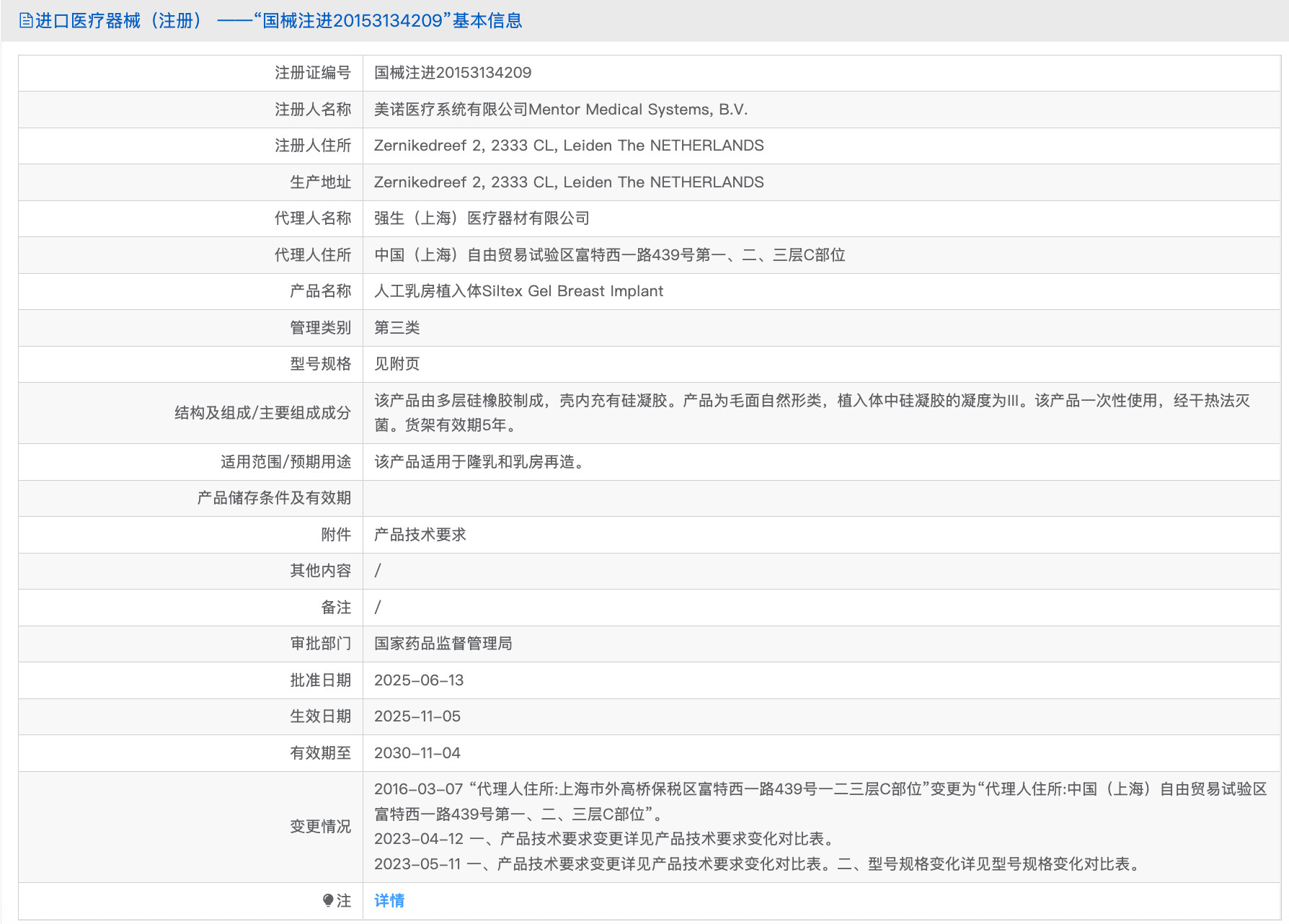
Task: Click the 2023-05-11 change record line
Action: [x=757, y=864]
